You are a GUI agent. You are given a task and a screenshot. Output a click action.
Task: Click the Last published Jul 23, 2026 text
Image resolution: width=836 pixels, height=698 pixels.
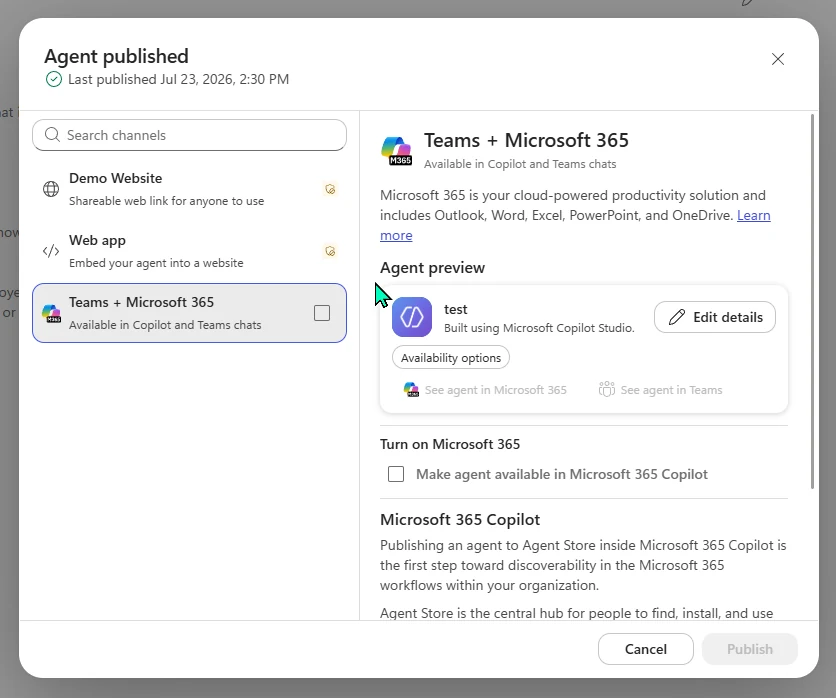tap(179, 79)
